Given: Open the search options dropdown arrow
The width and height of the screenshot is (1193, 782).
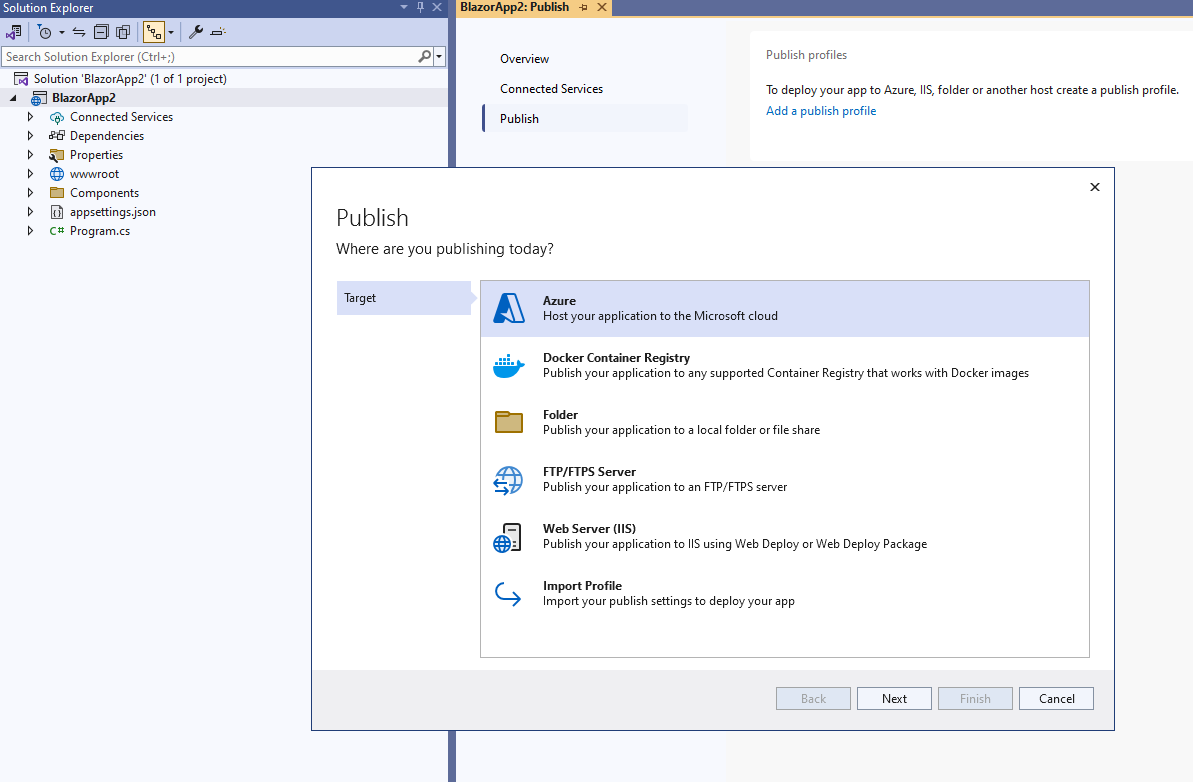Looking at the screenshot, I should [x=439, y=56].
